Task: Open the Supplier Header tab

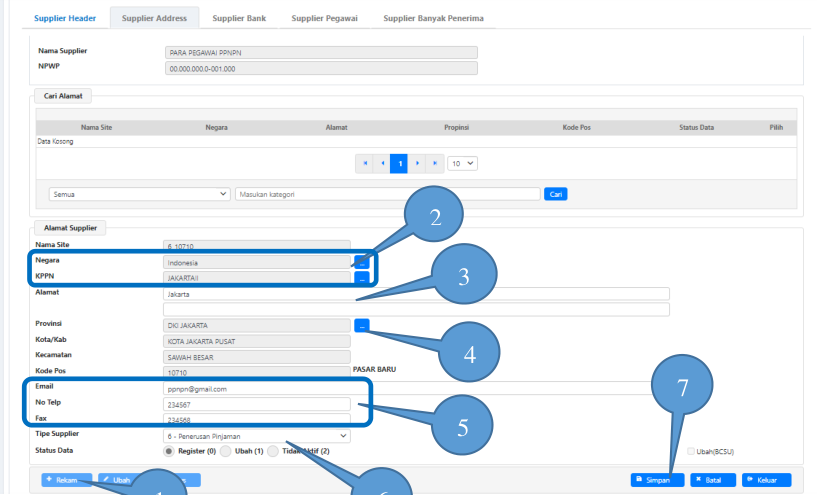Action: (65, 18)
